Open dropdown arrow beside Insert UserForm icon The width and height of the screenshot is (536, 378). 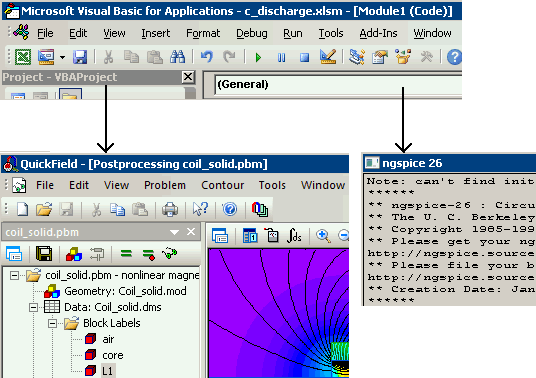coord(62,57)
